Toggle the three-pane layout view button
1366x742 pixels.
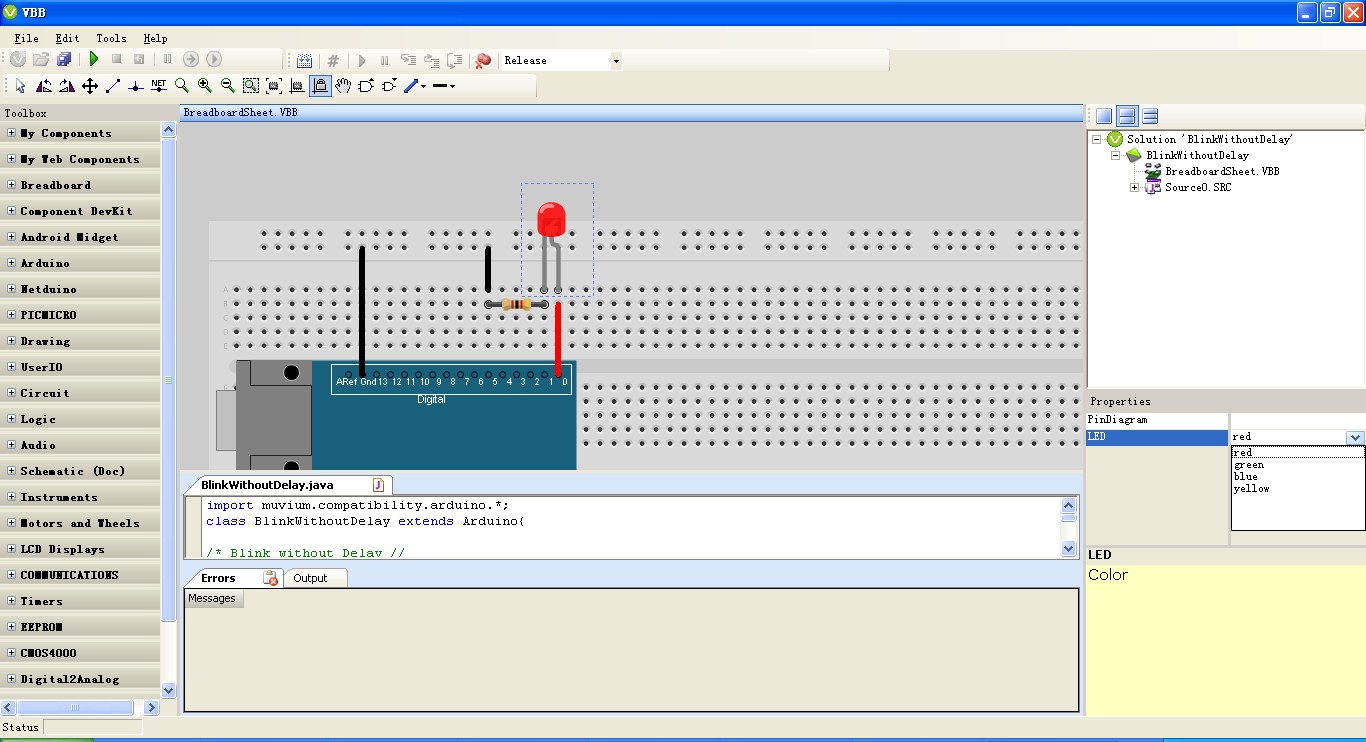pyautogui.click(x=1150, y=117)
